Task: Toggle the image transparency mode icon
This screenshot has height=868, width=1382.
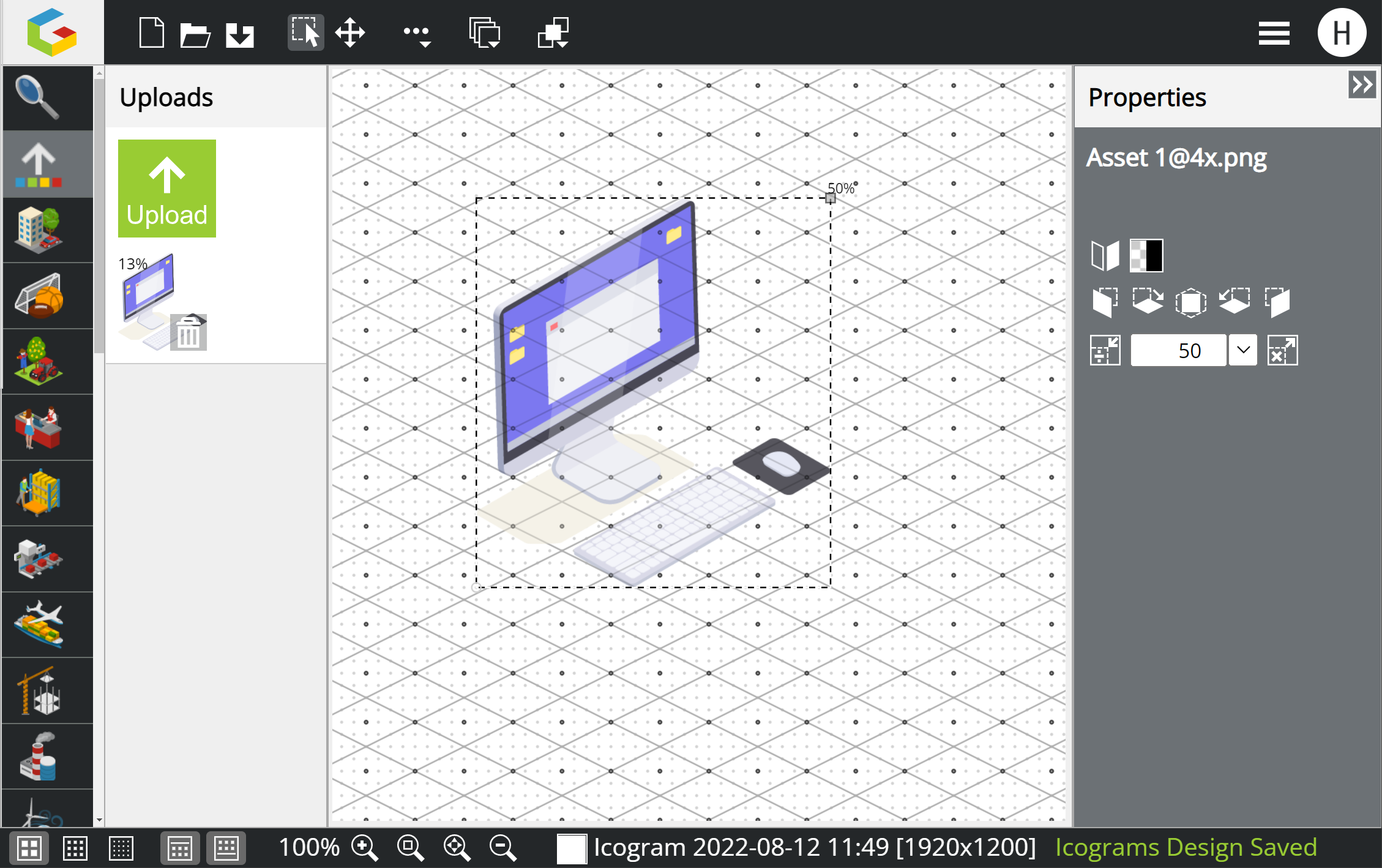Action: point(1146,255)
